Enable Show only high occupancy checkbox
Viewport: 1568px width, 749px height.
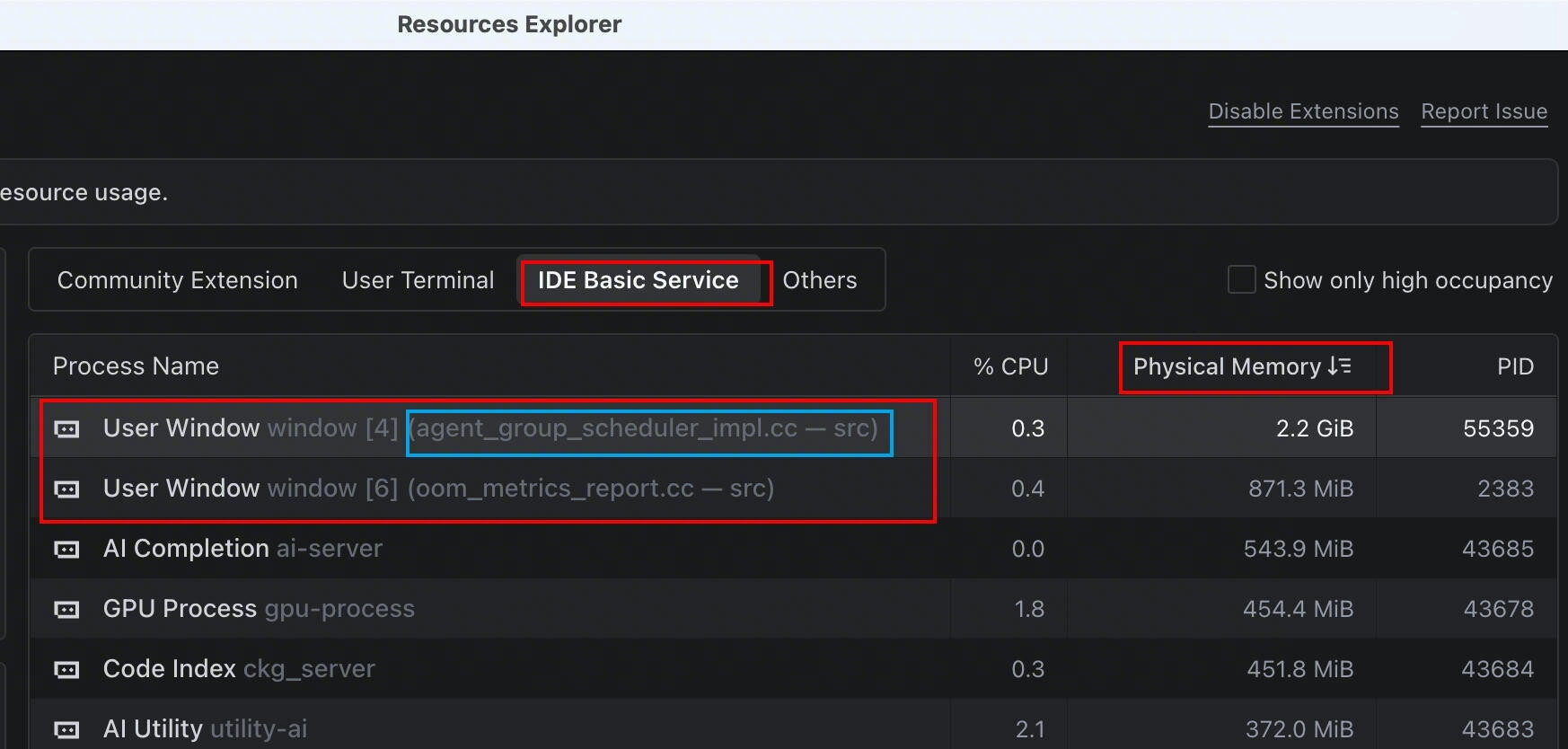pos(1241,279)
